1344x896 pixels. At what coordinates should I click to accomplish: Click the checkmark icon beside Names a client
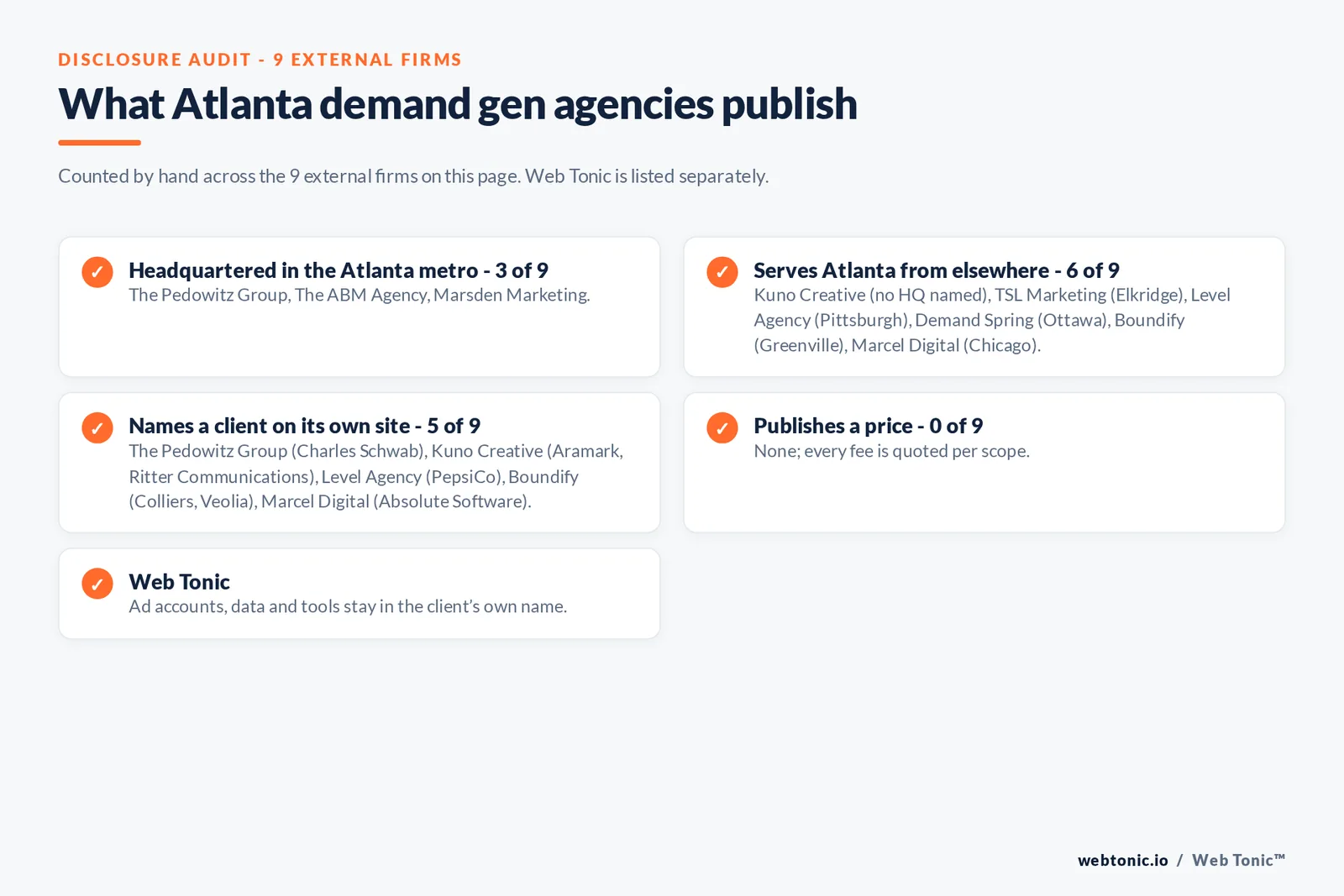97,427
